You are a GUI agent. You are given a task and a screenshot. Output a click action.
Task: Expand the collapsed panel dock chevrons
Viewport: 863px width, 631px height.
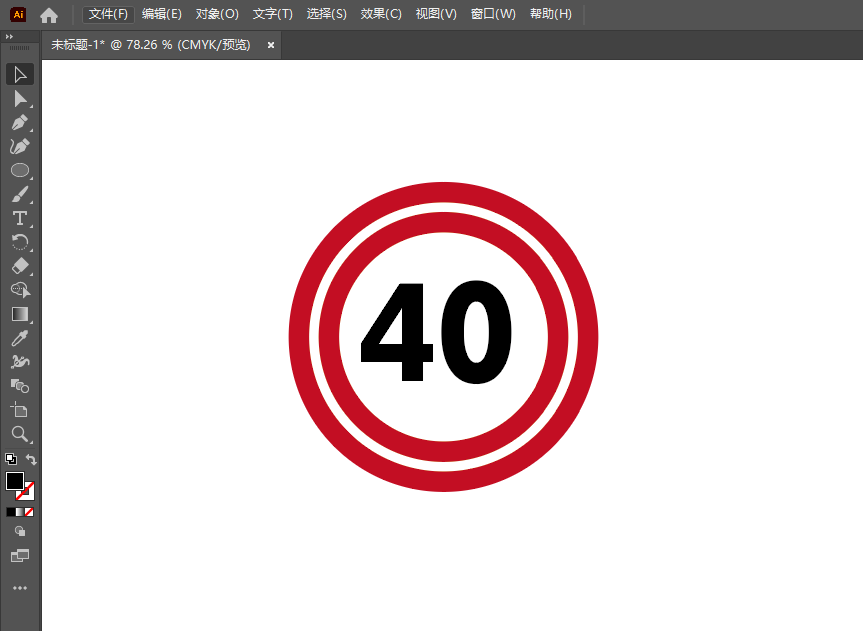(x=9, y=36)
